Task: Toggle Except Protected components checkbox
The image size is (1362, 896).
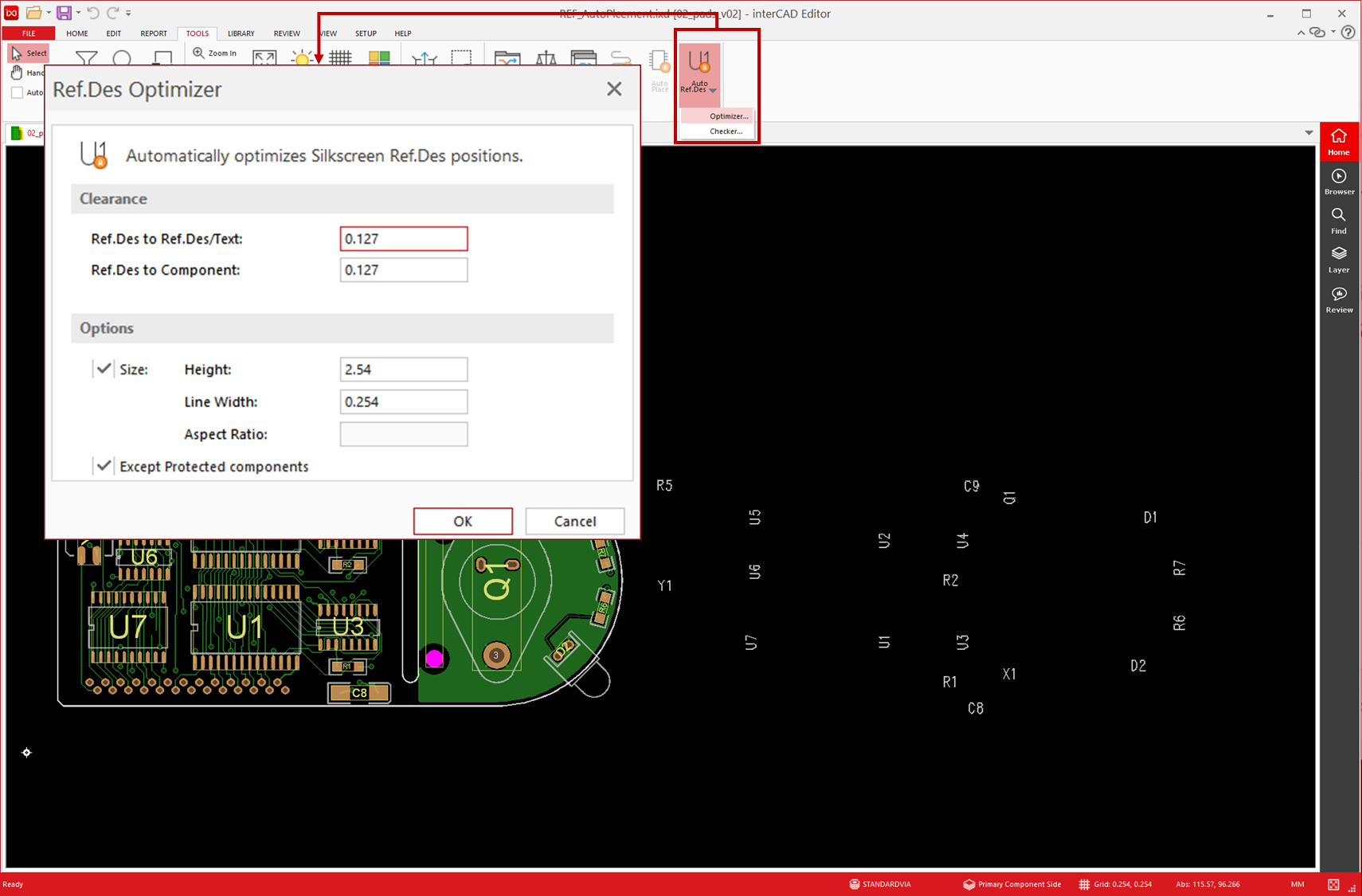Action: click(104, 466)
